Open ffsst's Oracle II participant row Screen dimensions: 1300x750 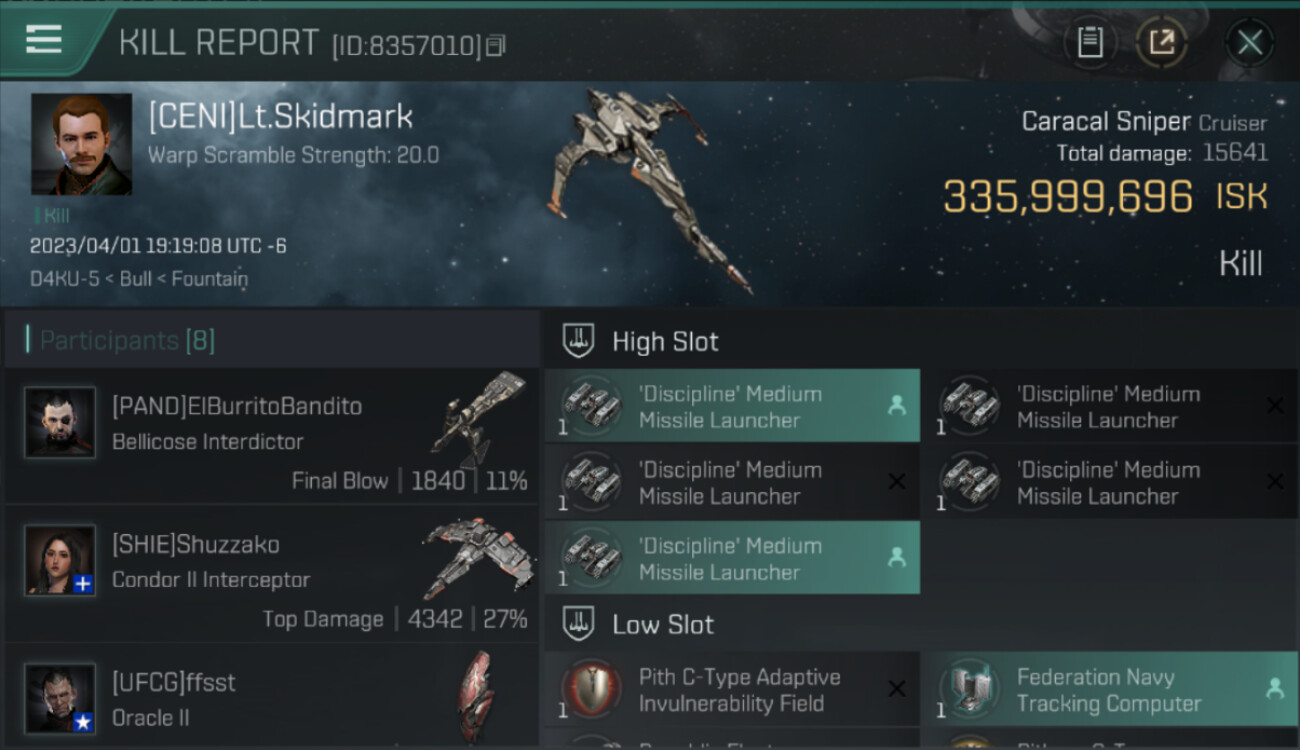pos(272,698)
